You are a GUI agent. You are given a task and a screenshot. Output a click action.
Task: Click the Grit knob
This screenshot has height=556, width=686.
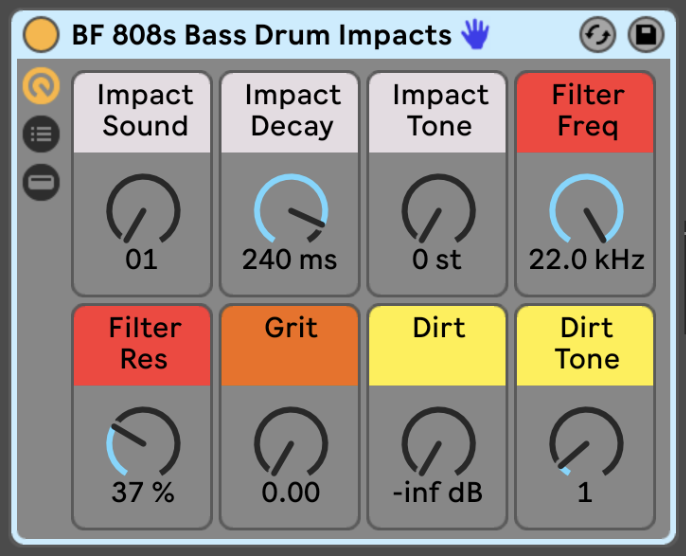pyautogui.click(x=291, y=442)
